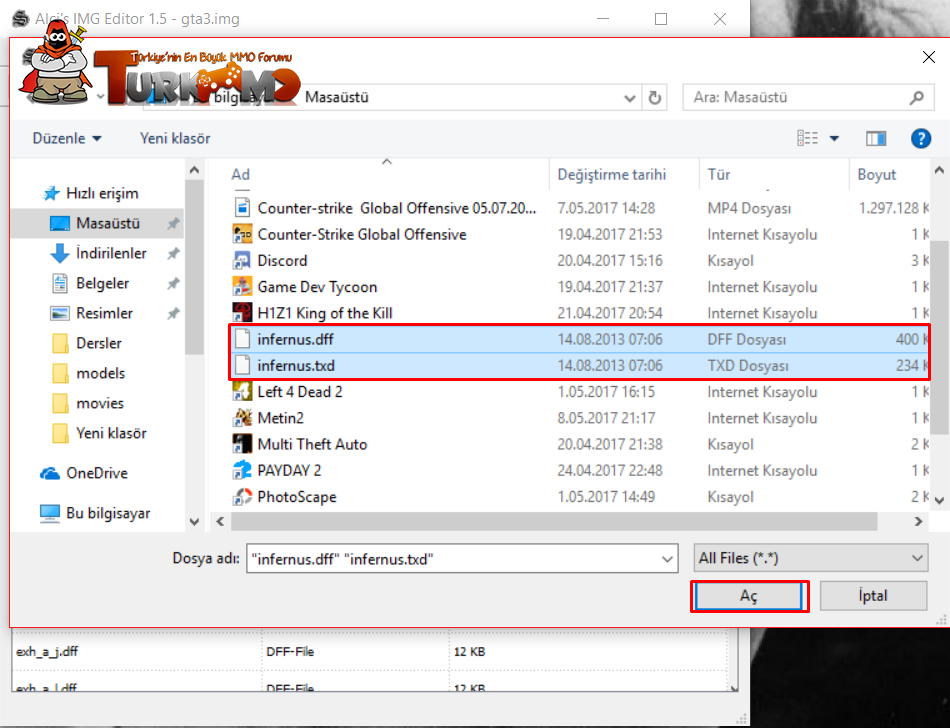Click DFF Dosyası type cell
This screenshot has height=728, width=950.
pyautogui.click(x=747, y=339)
